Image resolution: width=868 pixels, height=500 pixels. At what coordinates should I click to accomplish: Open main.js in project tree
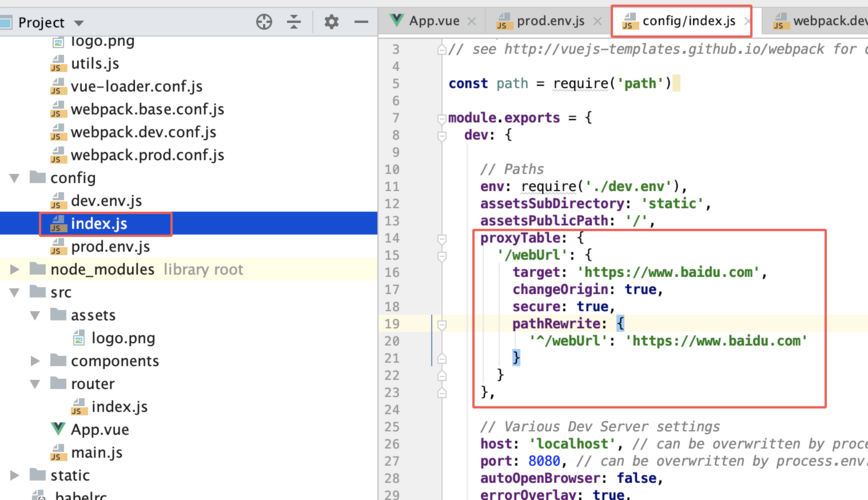tap(96, 453)
